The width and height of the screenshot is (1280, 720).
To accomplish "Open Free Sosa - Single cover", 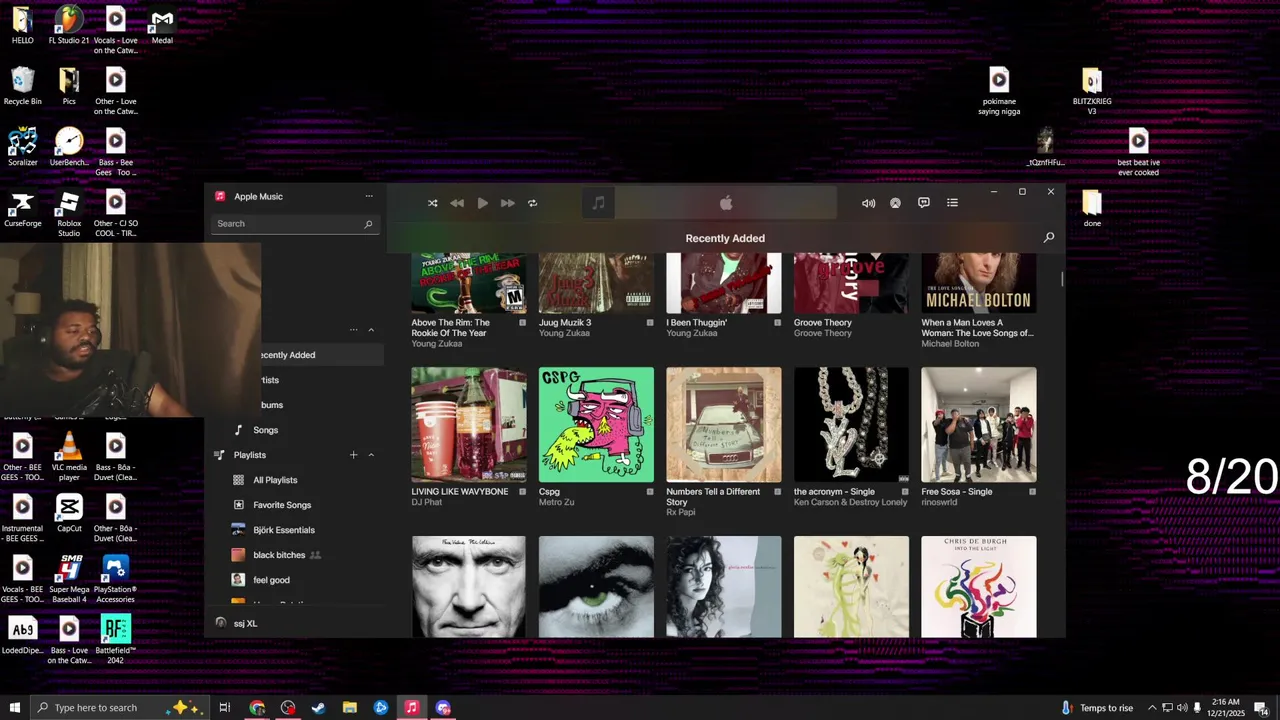I will [979, 425].
